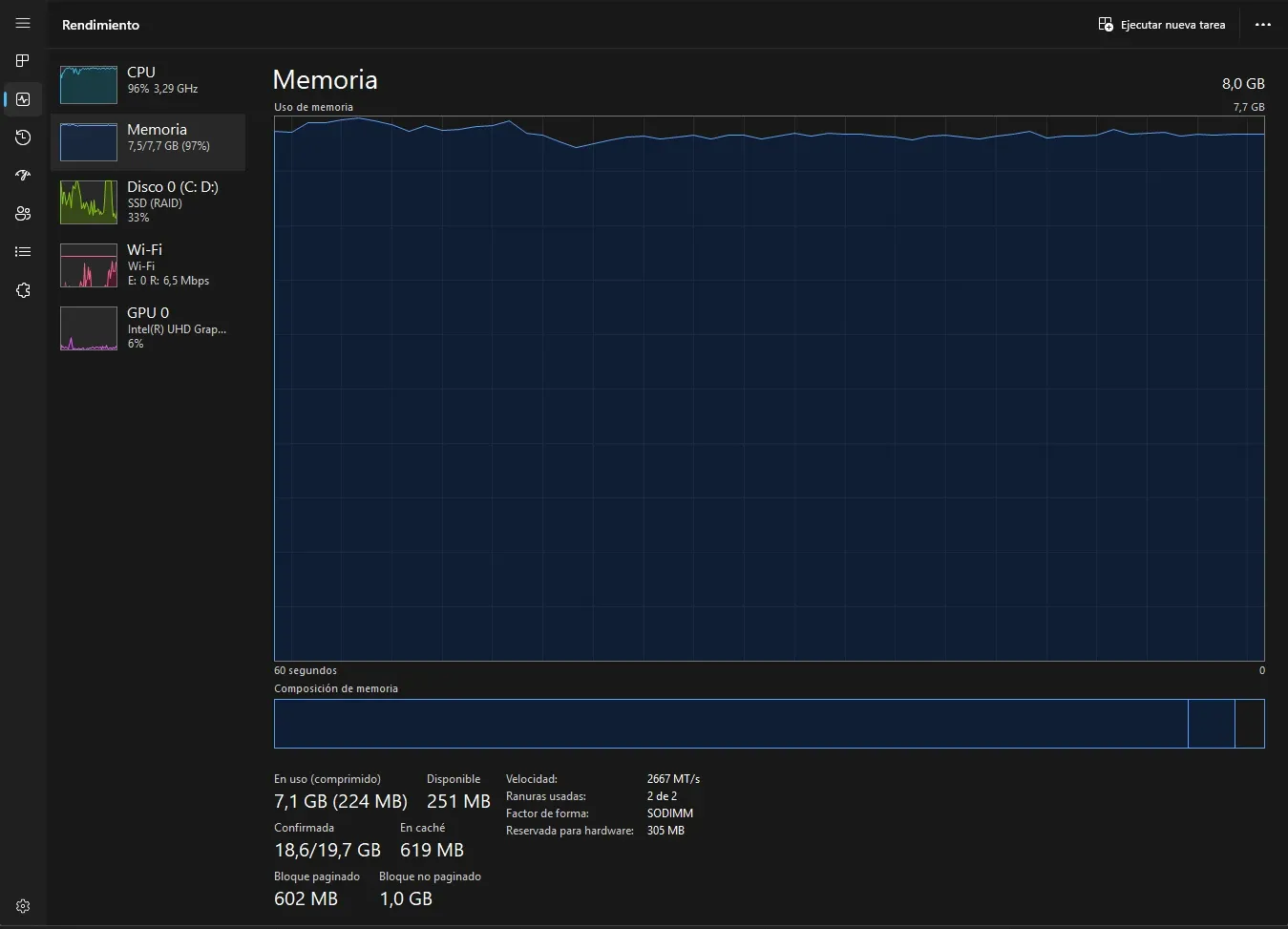Select the Performance page icon
Image resolution: width=1288 pixels, height=929 pixels.
[x=23, y=99]
